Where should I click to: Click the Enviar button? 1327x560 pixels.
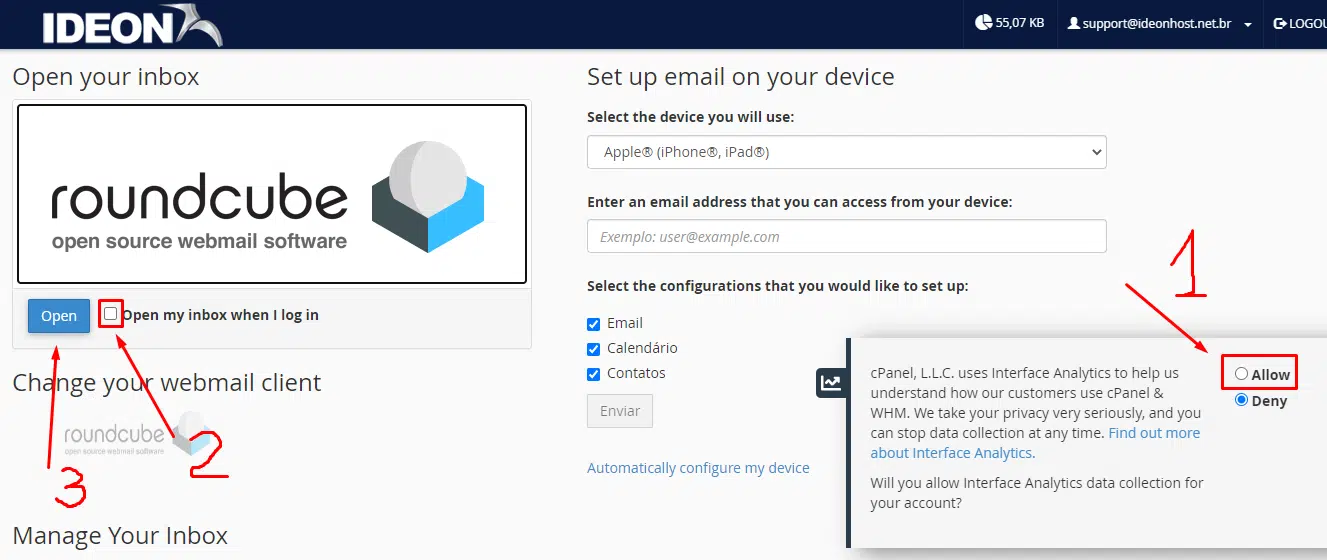[620, 411]
